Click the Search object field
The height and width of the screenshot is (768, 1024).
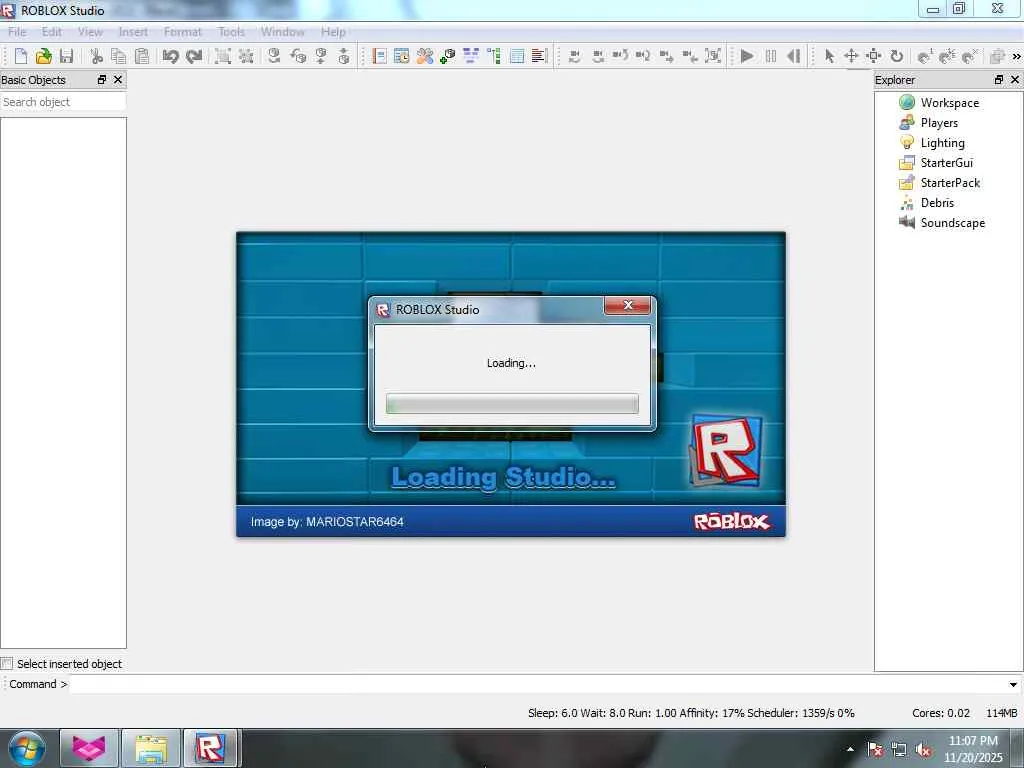pyautogui.click(x=63, y=102)
